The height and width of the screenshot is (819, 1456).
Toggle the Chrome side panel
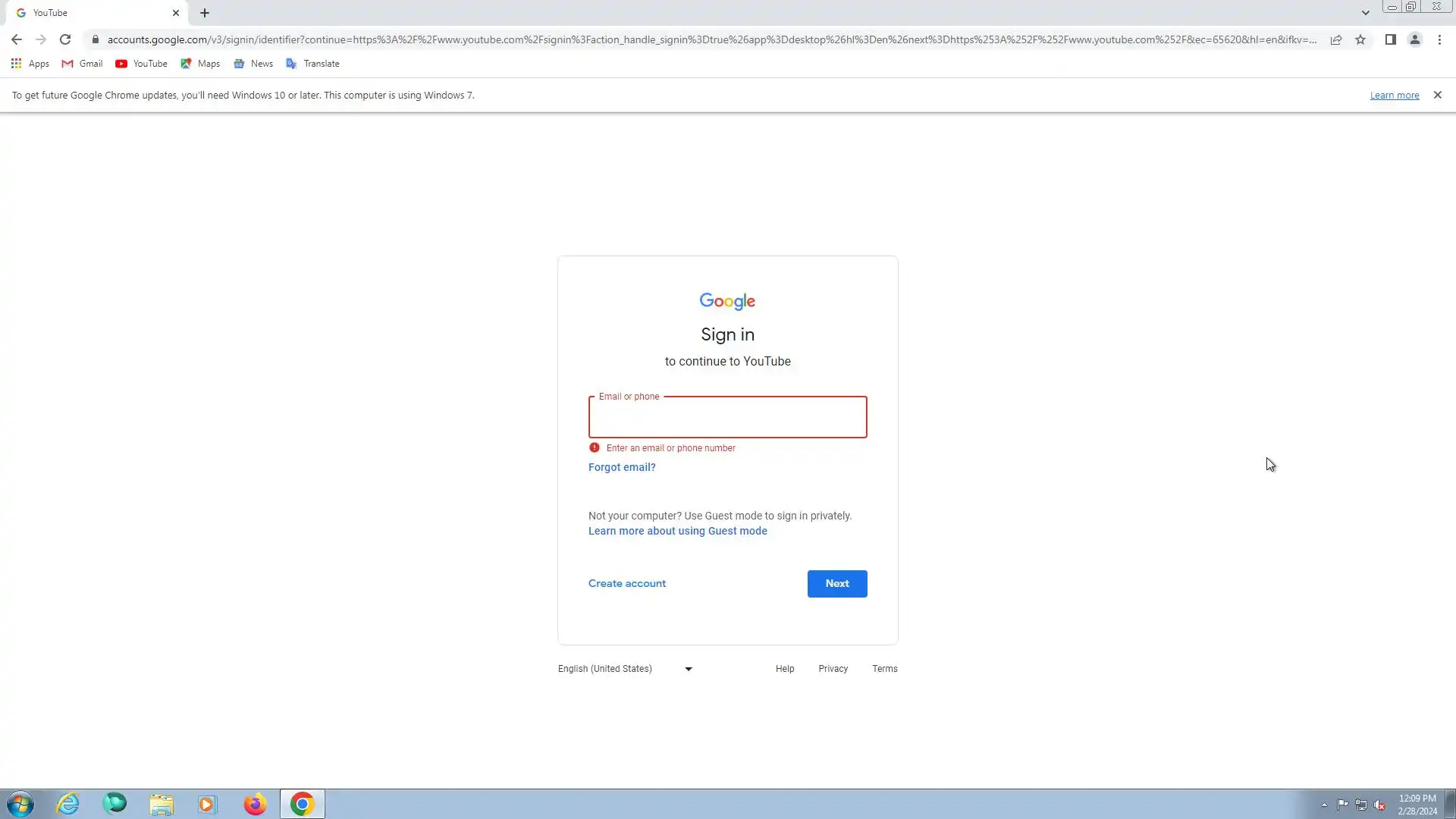(x=1390, y=39)
